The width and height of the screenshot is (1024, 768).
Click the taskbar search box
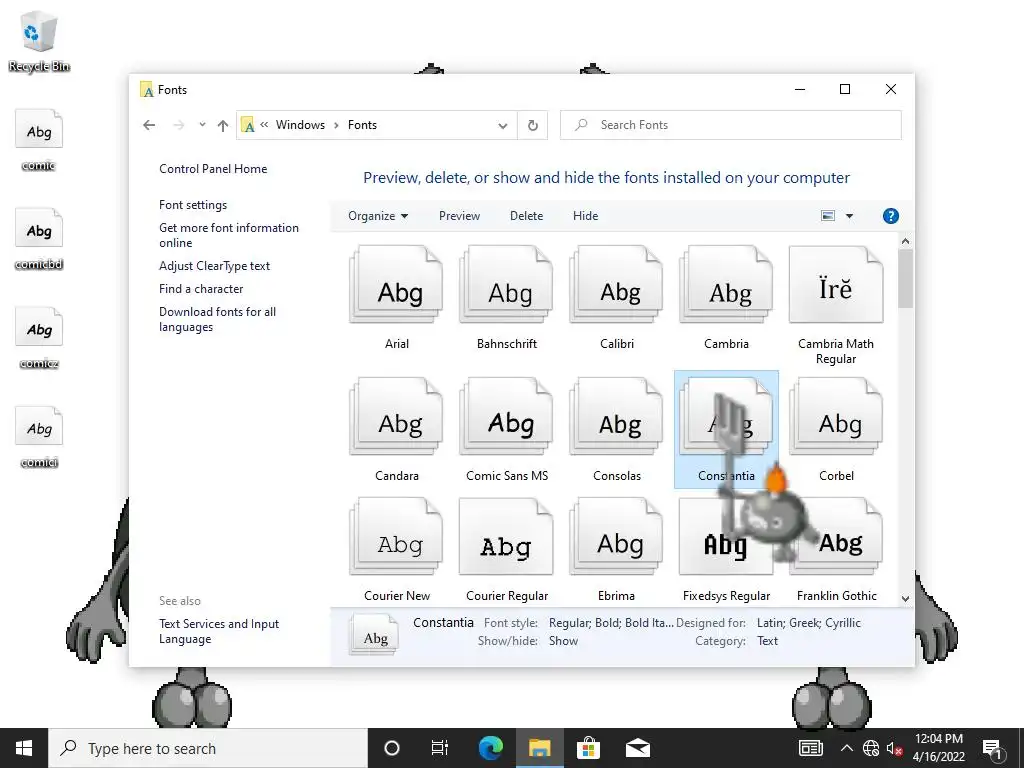point(208,748)
